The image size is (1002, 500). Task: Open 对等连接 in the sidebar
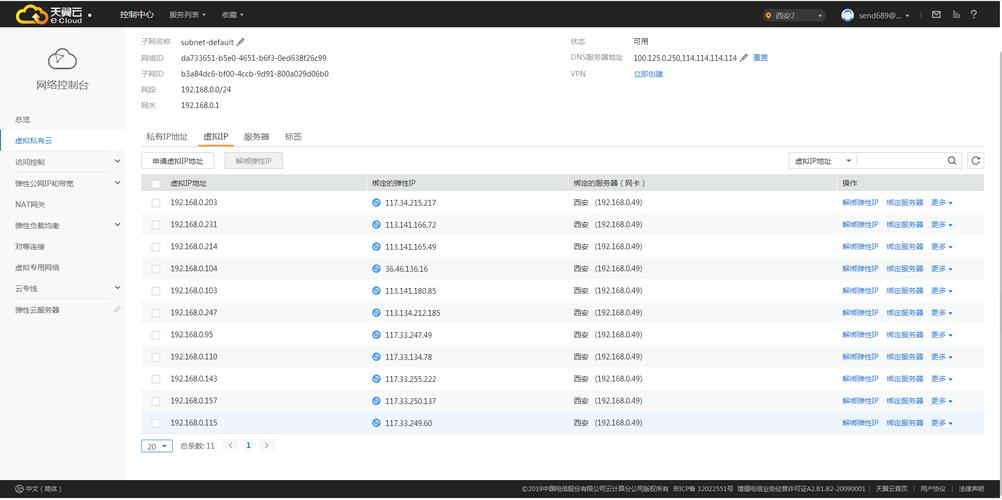(x=30, y=246)
